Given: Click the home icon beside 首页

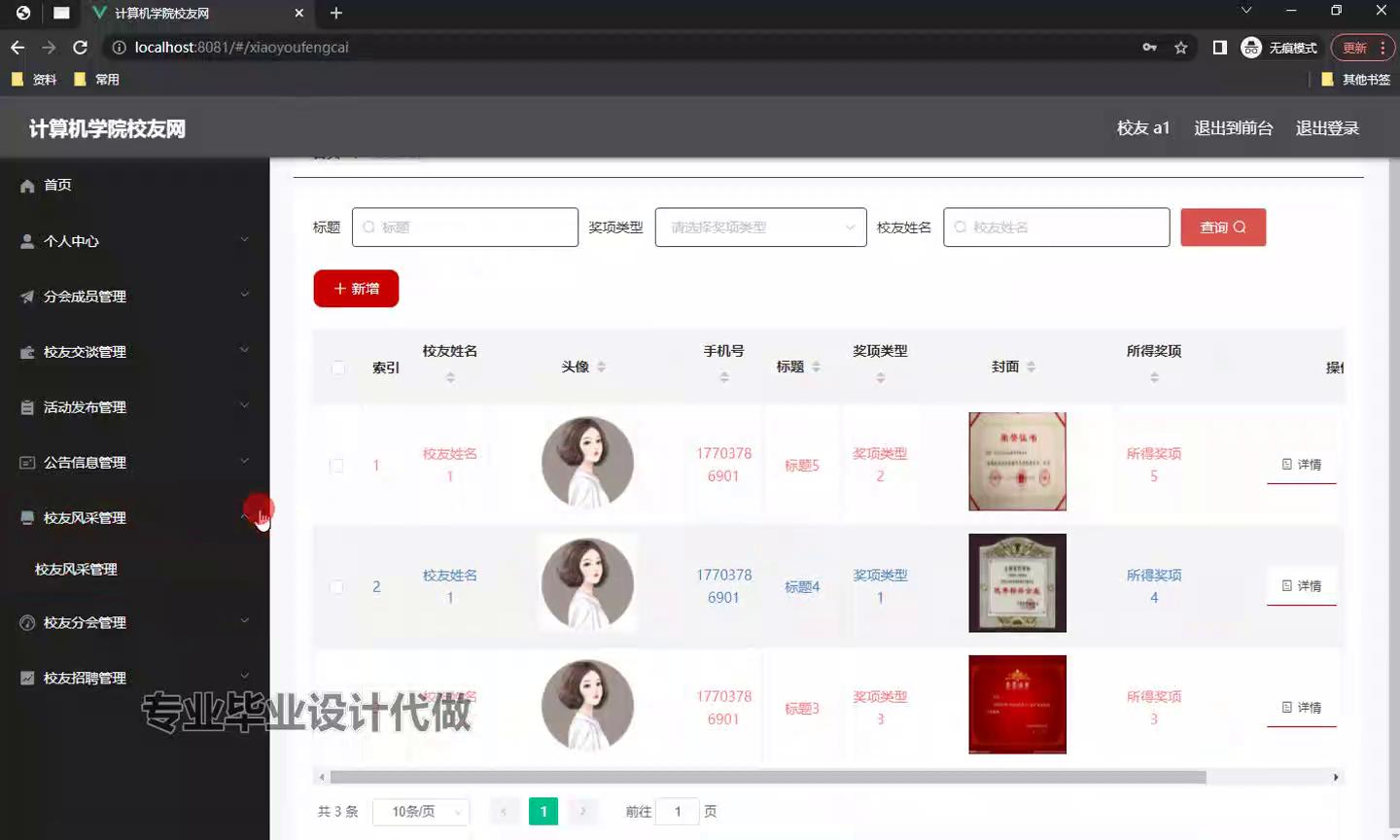Looking at the screenshot, I should point(27,186).
